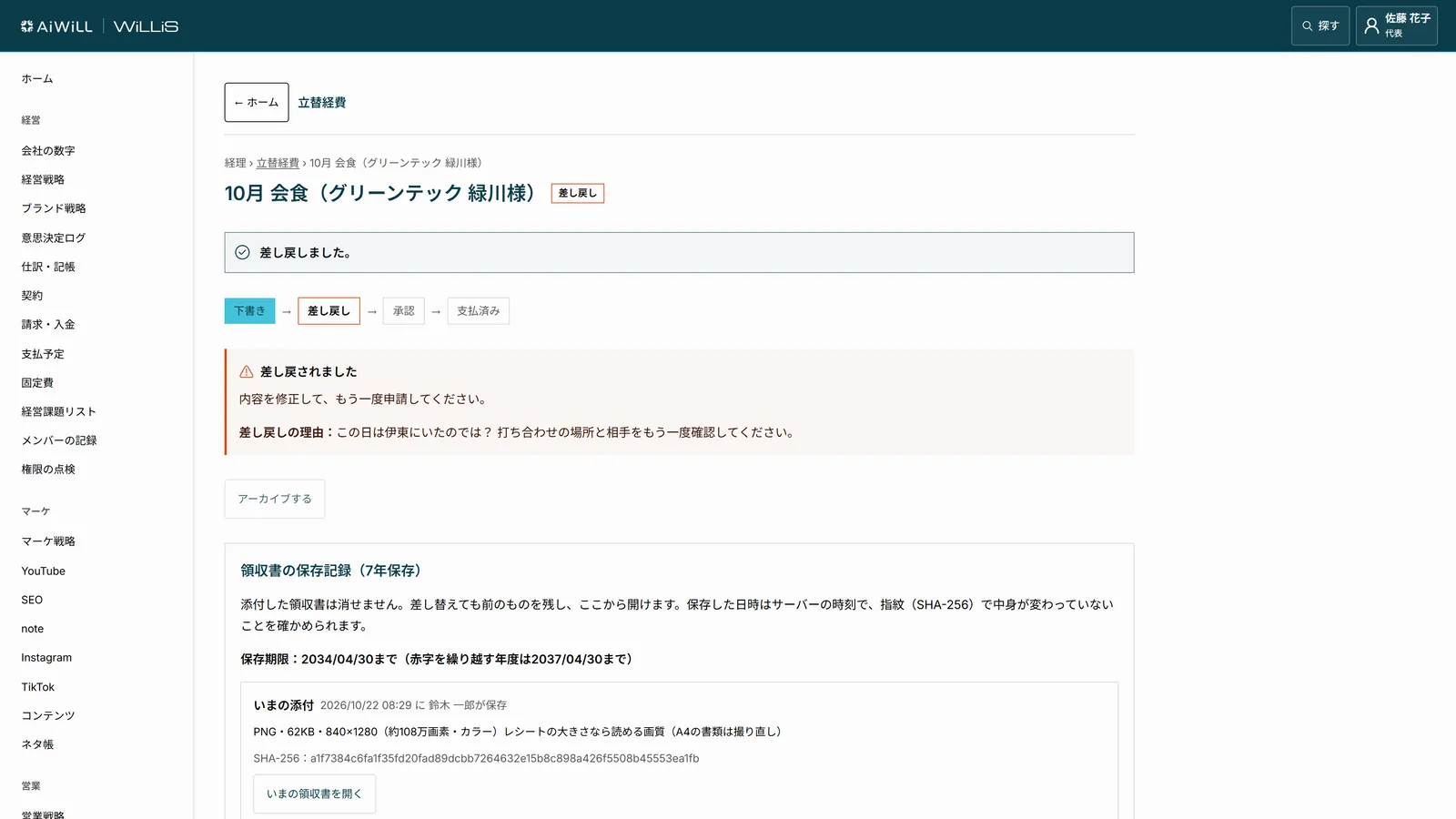Select SEO sidebar item
This screenshot has width=1456, height=819.
pos(32,601)
